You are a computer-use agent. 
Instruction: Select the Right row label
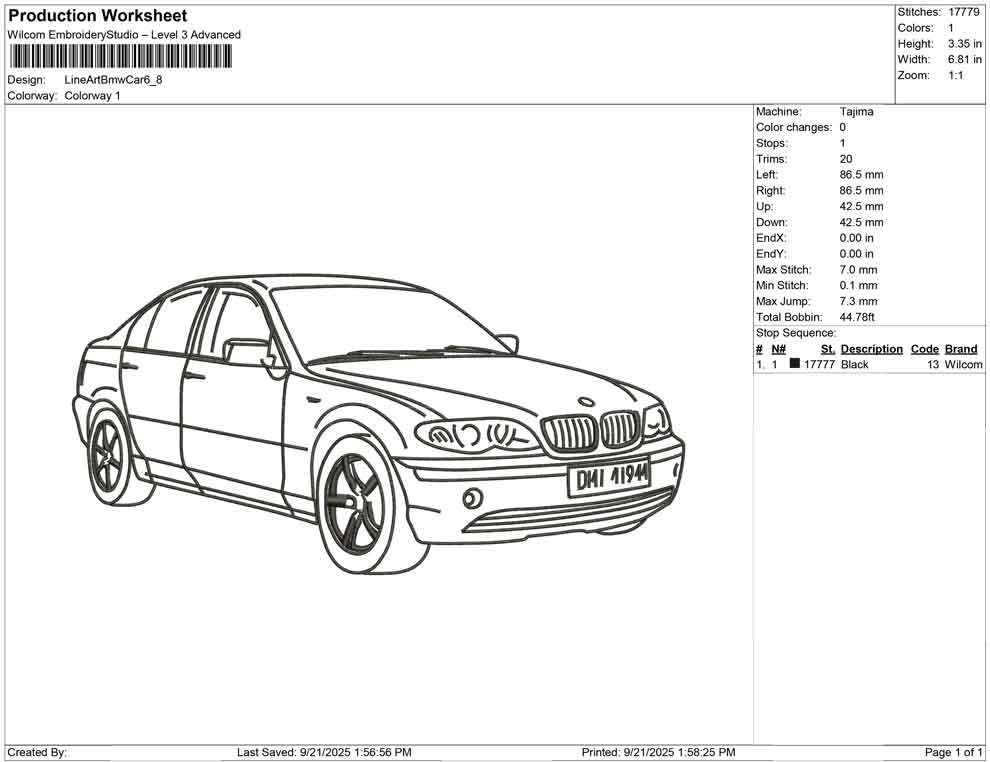click(x=770, y=191)
